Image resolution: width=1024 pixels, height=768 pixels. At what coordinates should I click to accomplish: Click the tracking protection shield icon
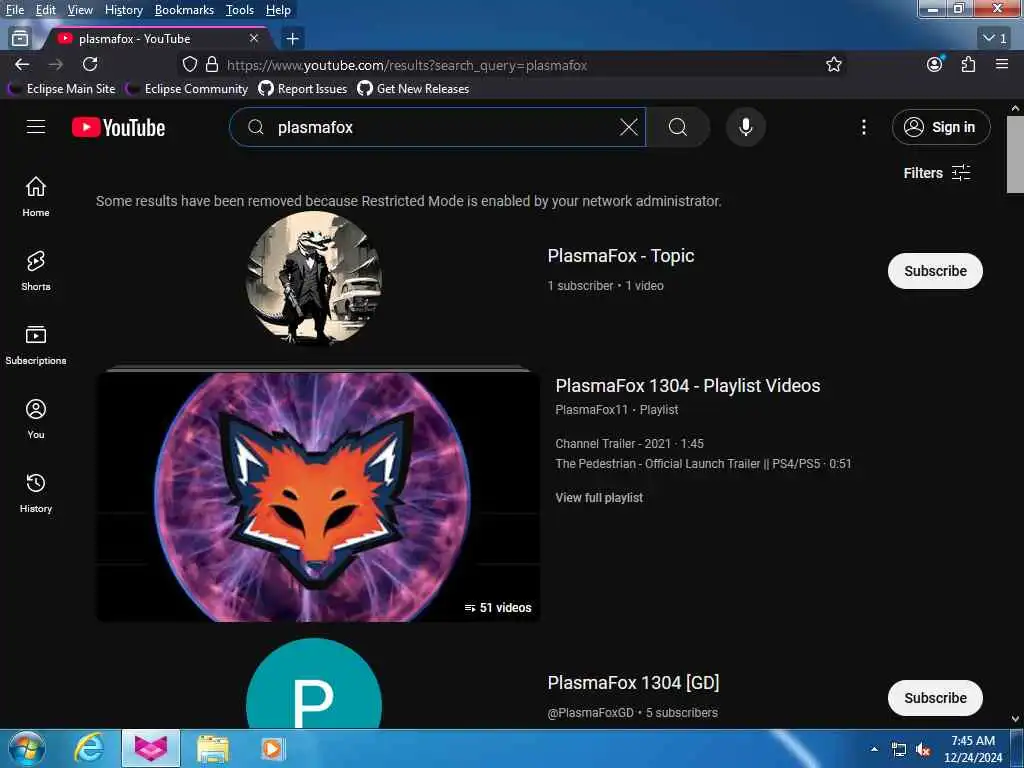[189, 64]
